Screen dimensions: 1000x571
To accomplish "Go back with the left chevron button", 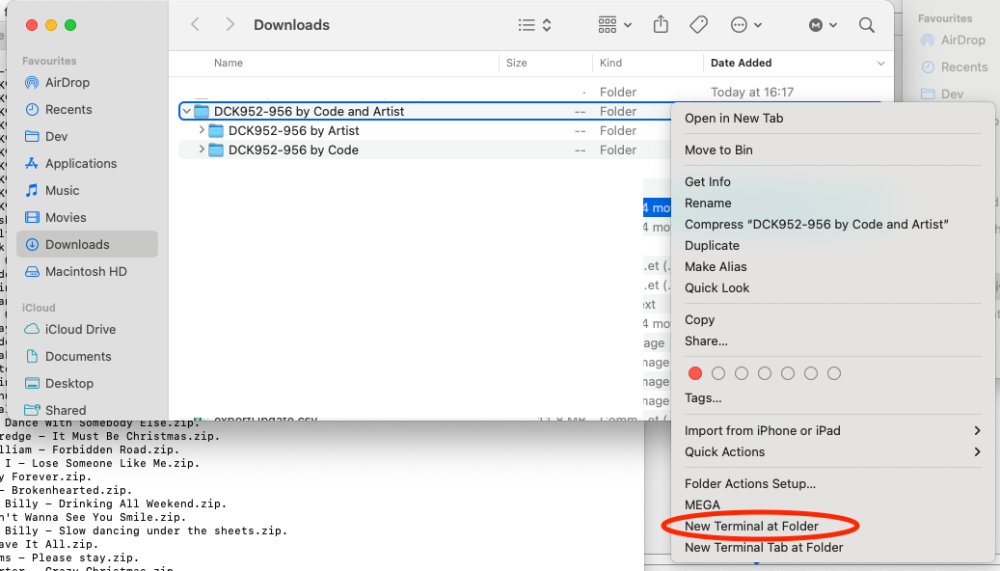I will point(195,25).
